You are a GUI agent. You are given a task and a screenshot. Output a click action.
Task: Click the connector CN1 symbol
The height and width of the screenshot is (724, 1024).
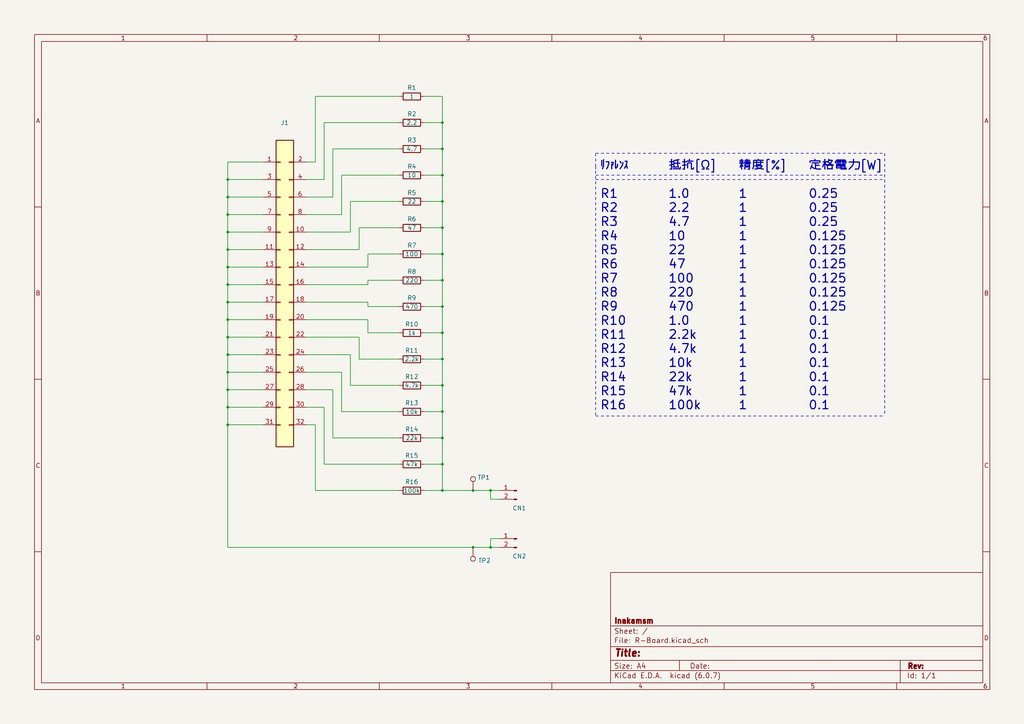coord(505,495)
